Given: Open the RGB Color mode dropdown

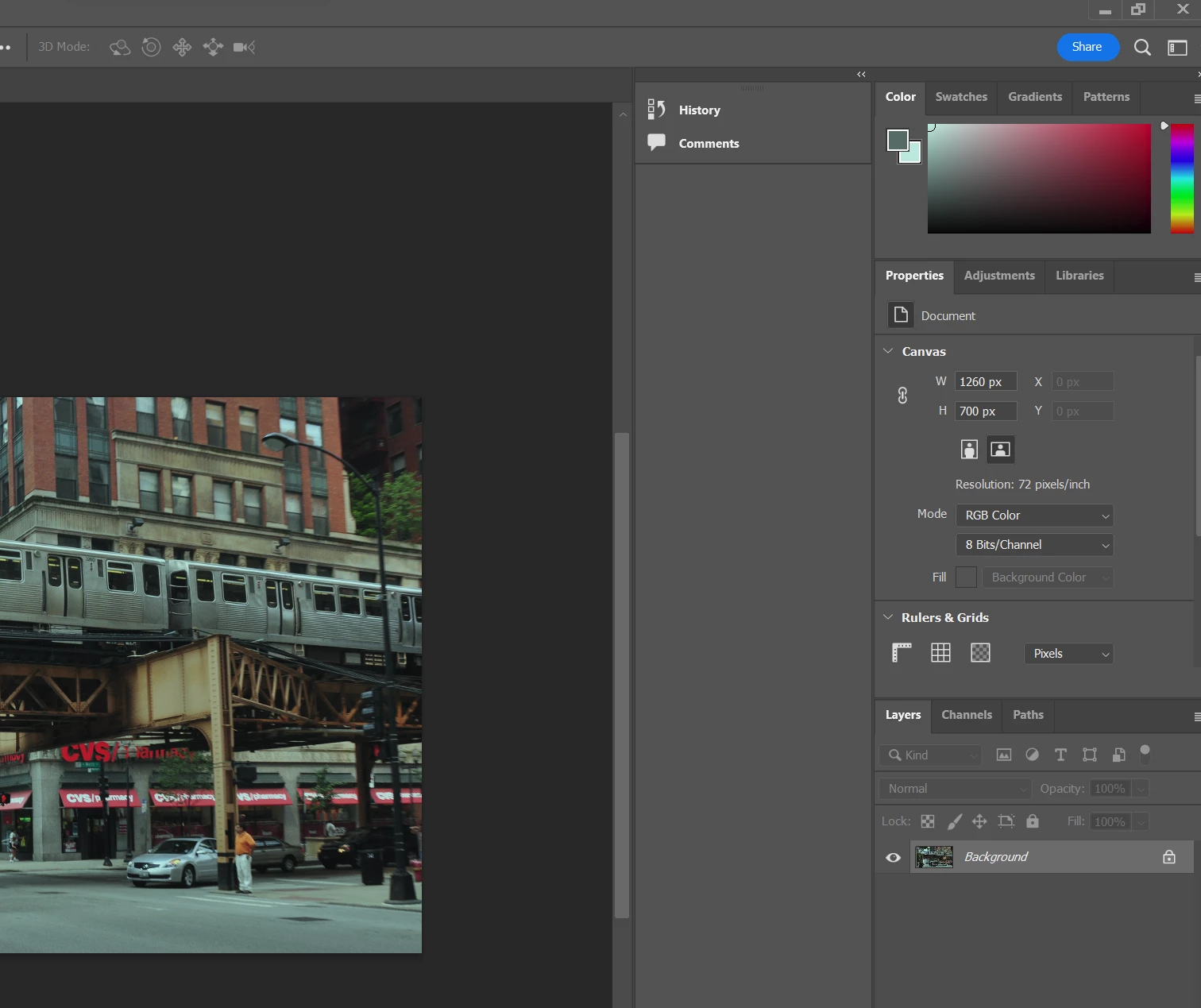Looking at the screenshot, I should pyautogui.click(x=1033, y=516).
